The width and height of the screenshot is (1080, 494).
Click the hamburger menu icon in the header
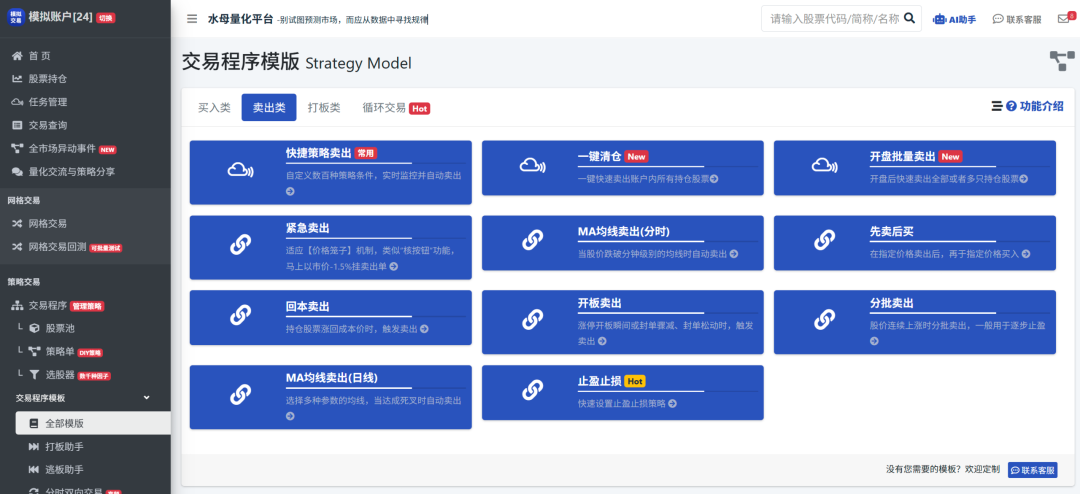(x=192, y=19)
